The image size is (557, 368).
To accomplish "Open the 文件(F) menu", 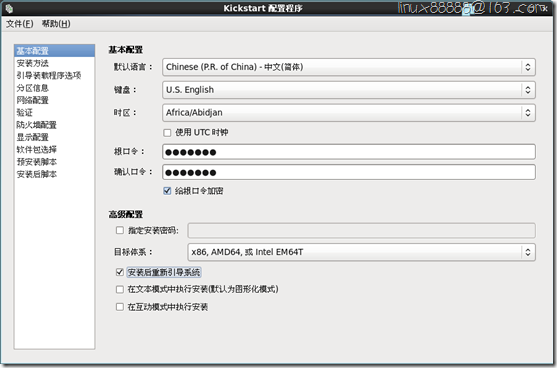I will (x=20, y=24).
